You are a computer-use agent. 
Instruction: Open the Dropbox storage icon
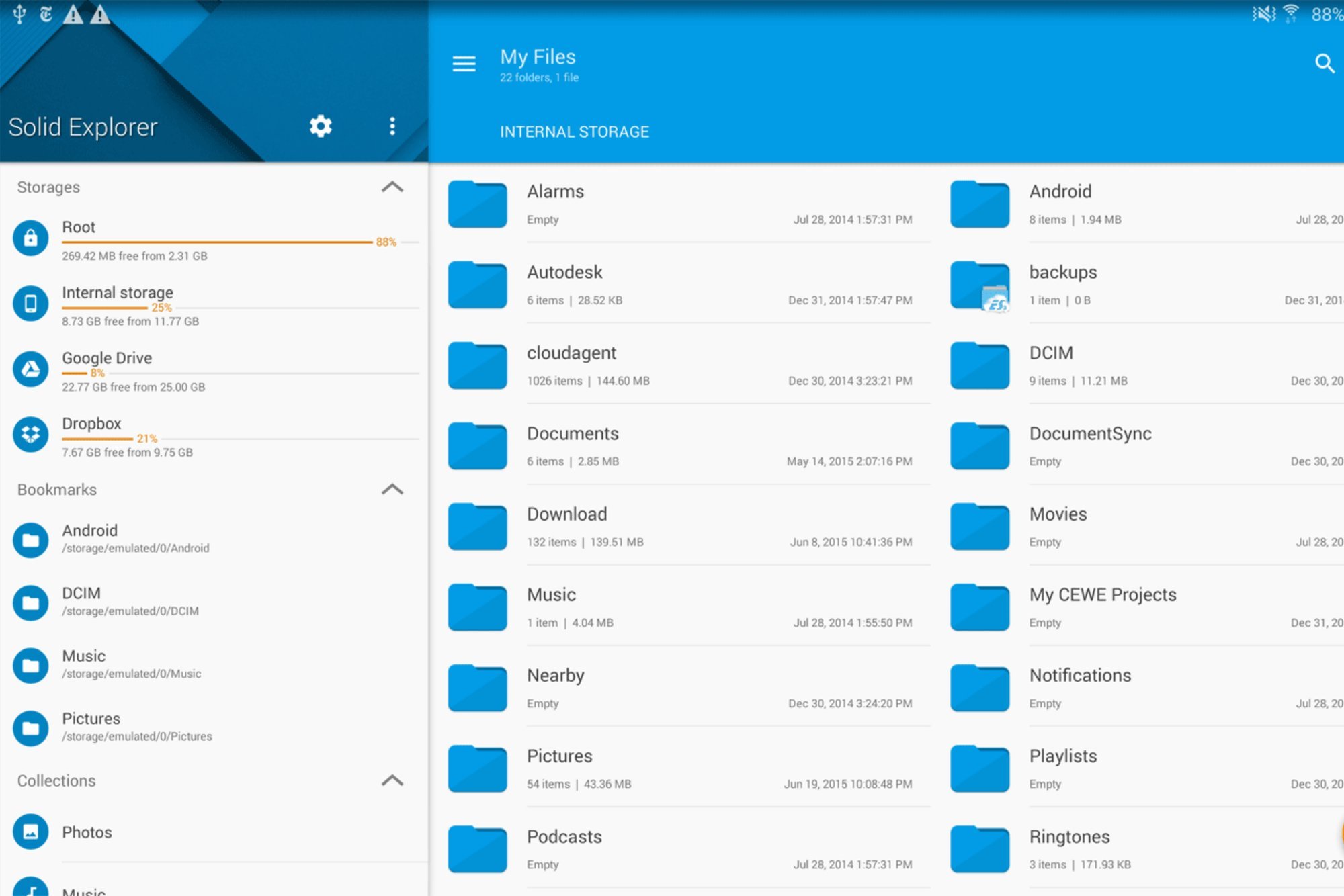click(31, 434)
